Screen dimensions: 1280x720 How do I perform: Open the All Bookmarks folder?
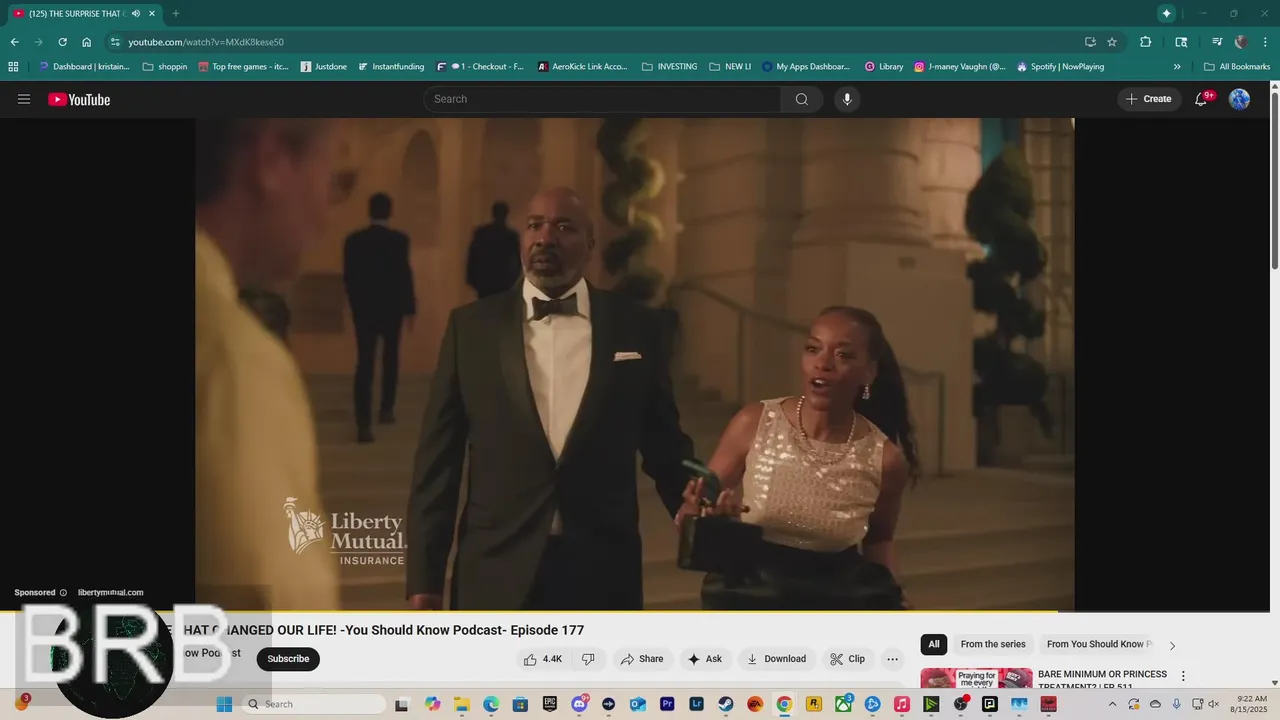(x=1237, y=67)
